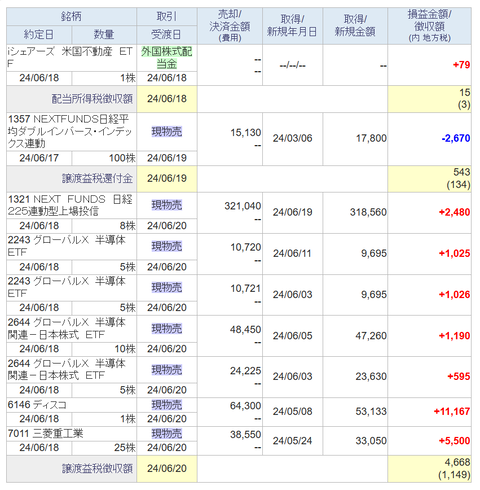Image resolution: width=480 pixels, height=490 pixels.
Task: Click the 譲渡益税徴収額 row label
Action: click(x=97, y=469)
